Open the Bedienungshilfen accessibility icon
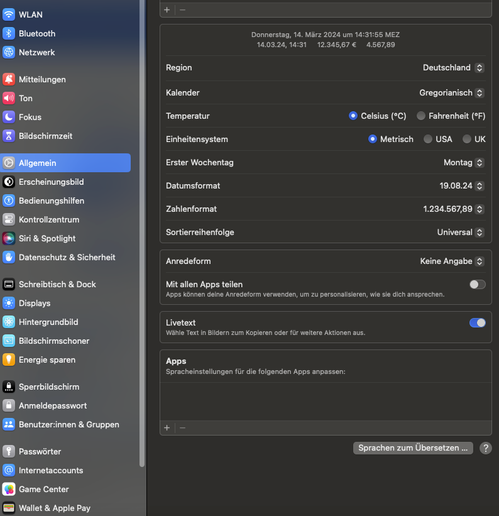This screenshot has height=516, width=499. 9,201
